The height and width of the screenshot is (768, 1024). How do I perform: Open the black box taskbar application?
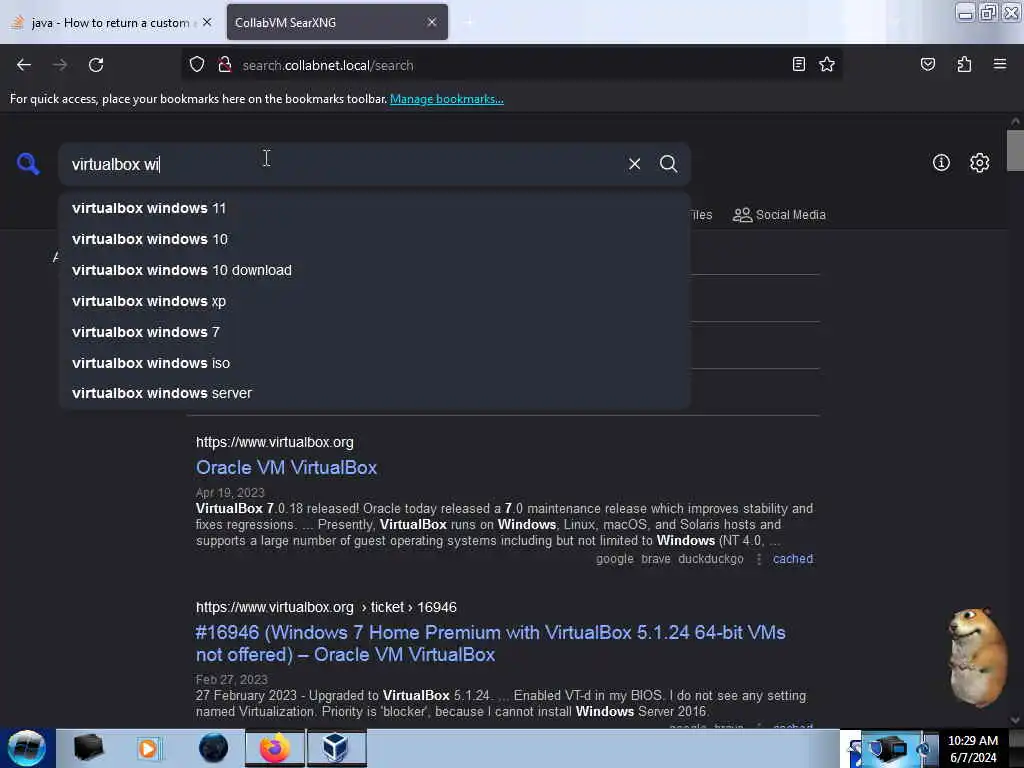(x=89, y=748)
